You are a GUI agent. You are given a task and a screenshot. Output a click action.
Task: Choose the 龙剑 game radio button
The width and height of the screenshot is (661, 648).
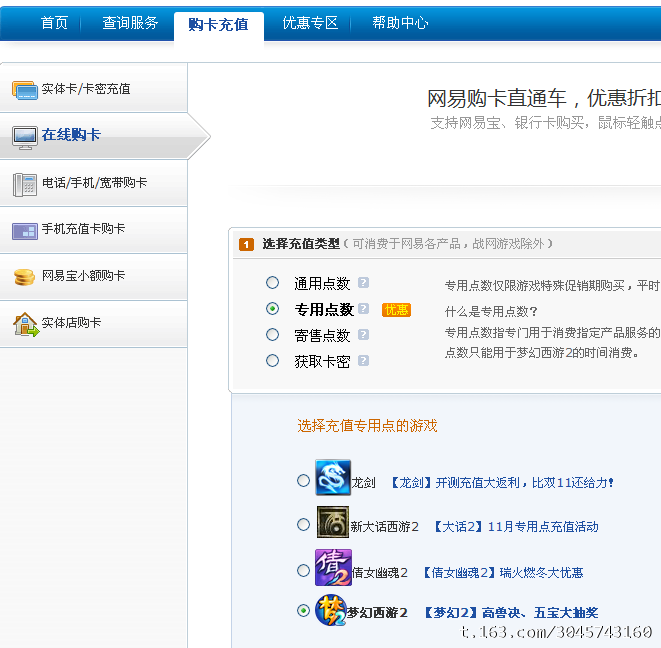[303, 481]
